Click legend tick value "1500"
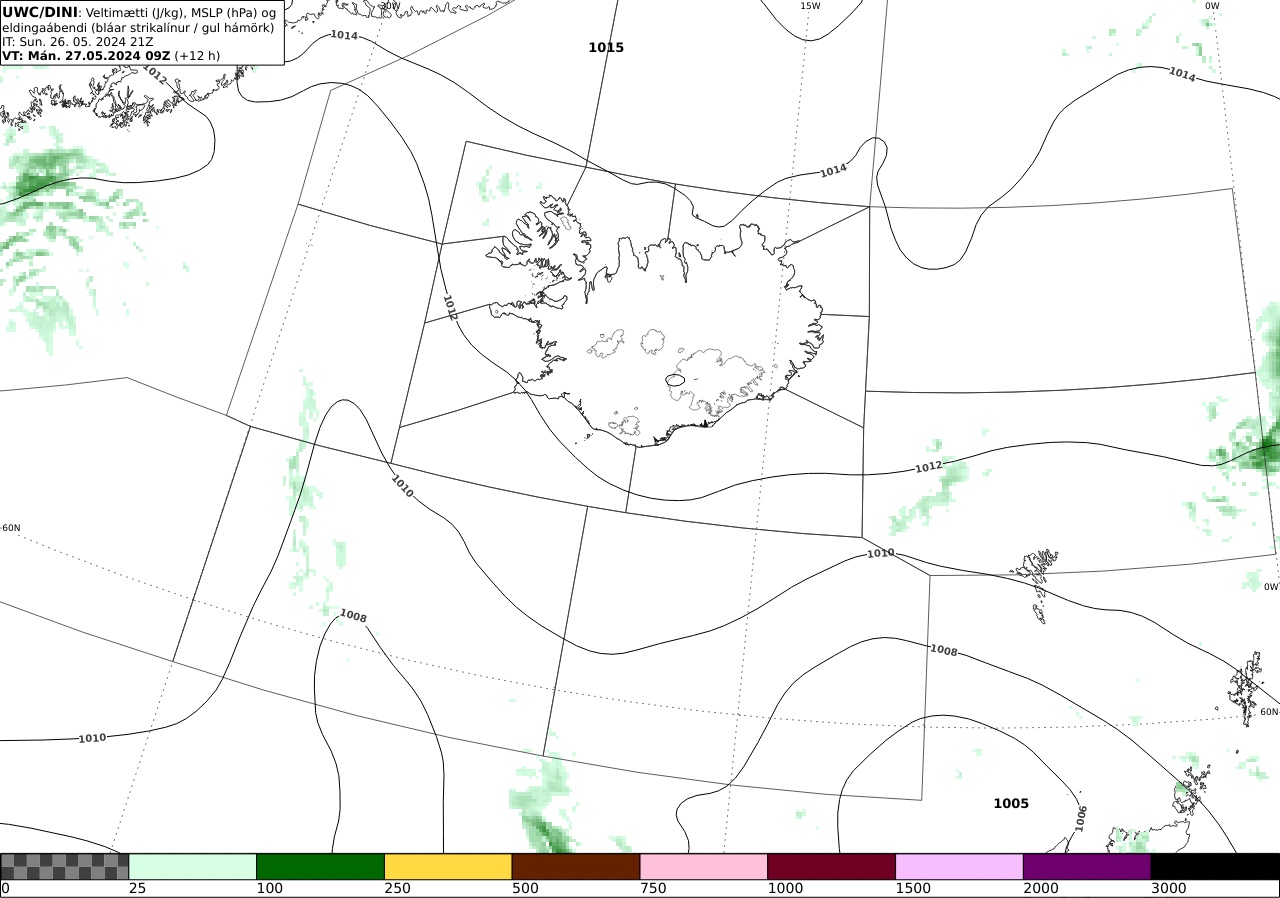Screen dimensions: 1280x898 (913, 888)
